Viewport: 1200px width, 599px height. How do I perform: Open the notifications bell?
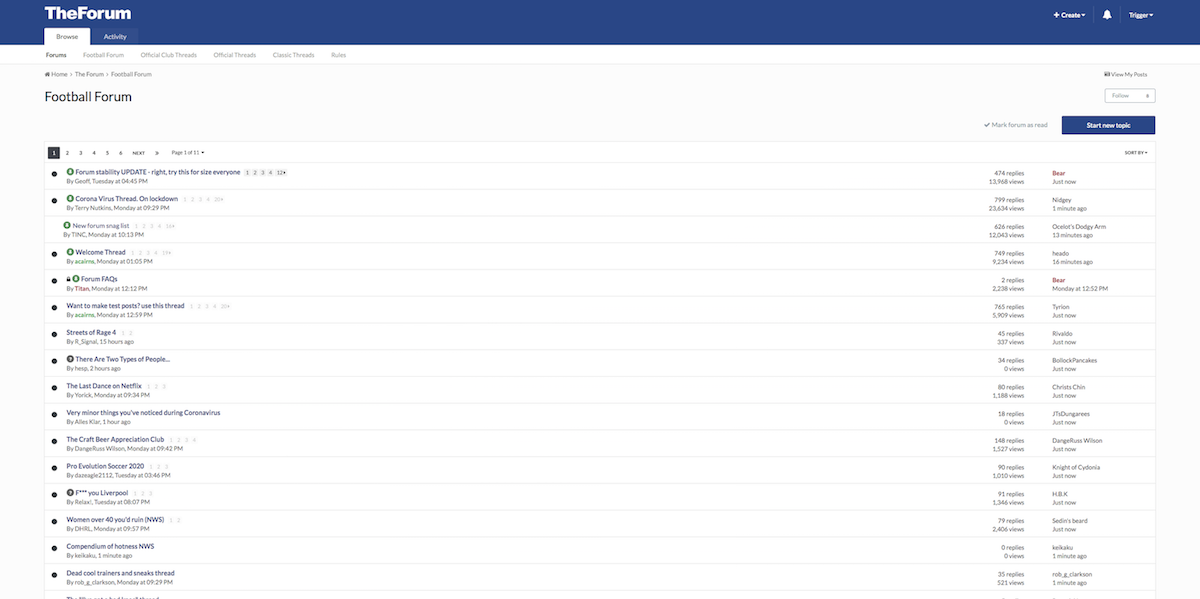[1106, 14]
